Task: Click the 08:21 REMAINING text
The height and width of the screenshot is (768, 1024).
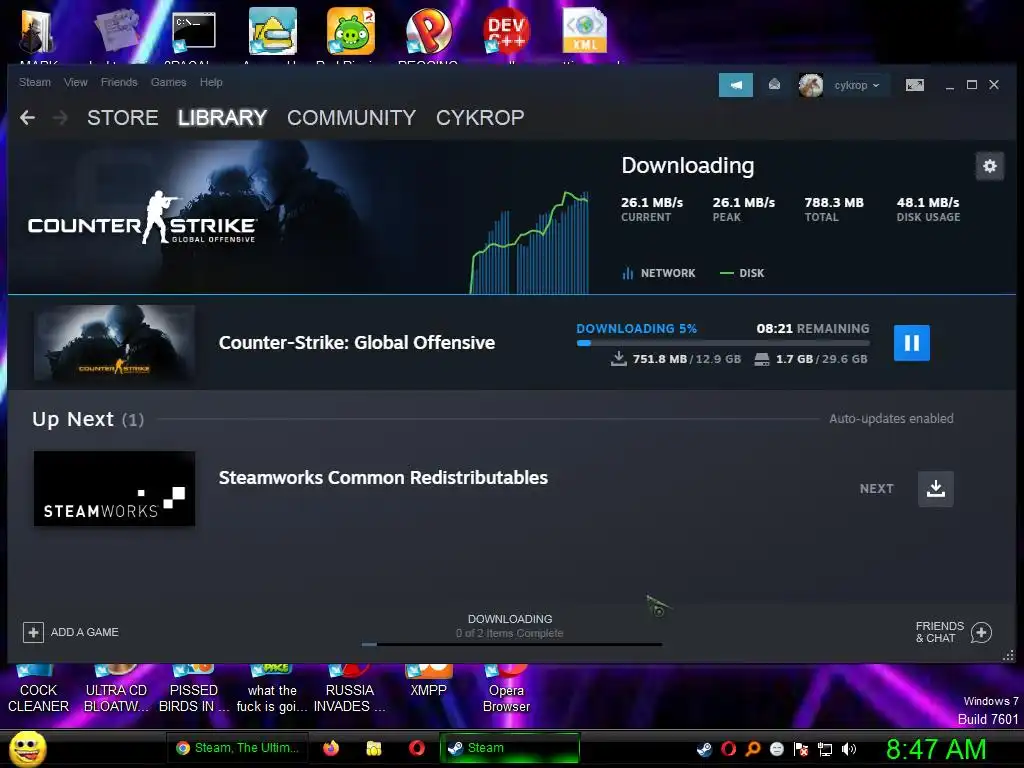Action: pos(813,328)
